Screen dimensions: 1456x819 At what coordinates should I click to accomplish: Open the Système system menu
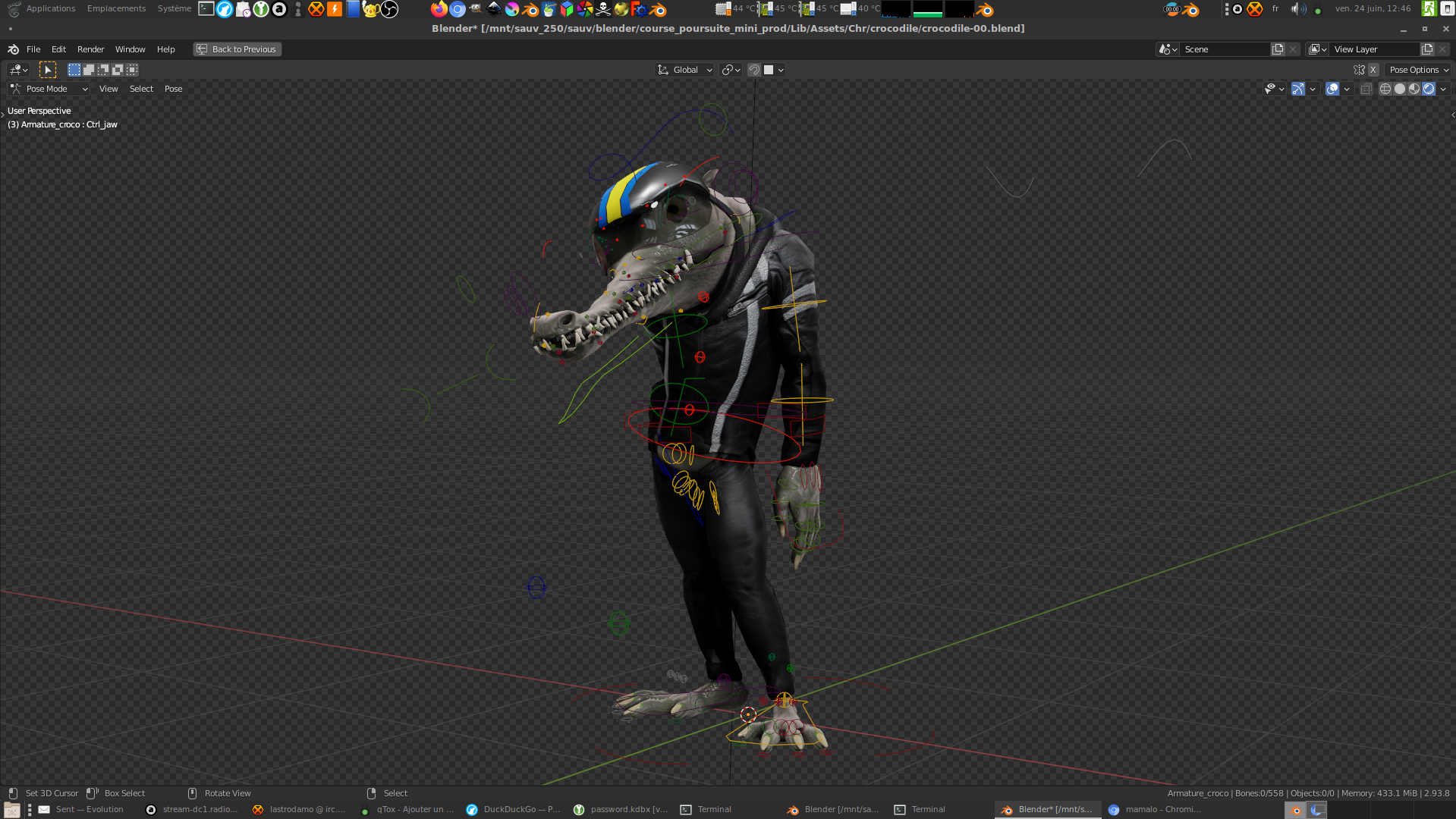(x=174, y=8)
